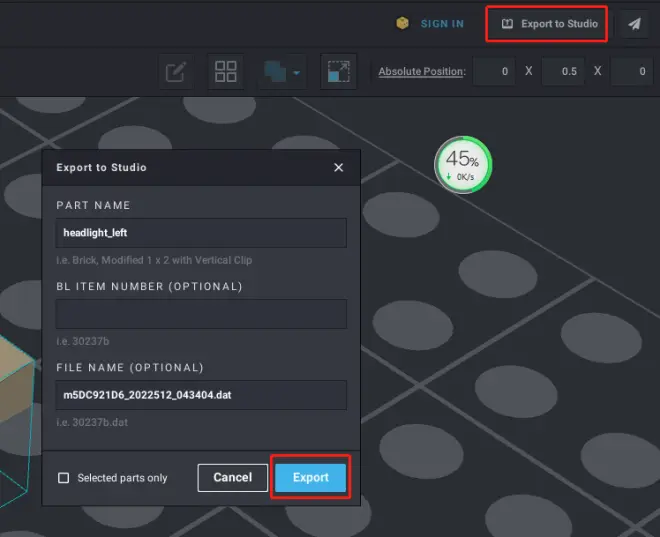Image resolution: width=660 pixels, height=537 pixels.
Task: Click the SIGN IN link
Action: click(x=442, y=24)
